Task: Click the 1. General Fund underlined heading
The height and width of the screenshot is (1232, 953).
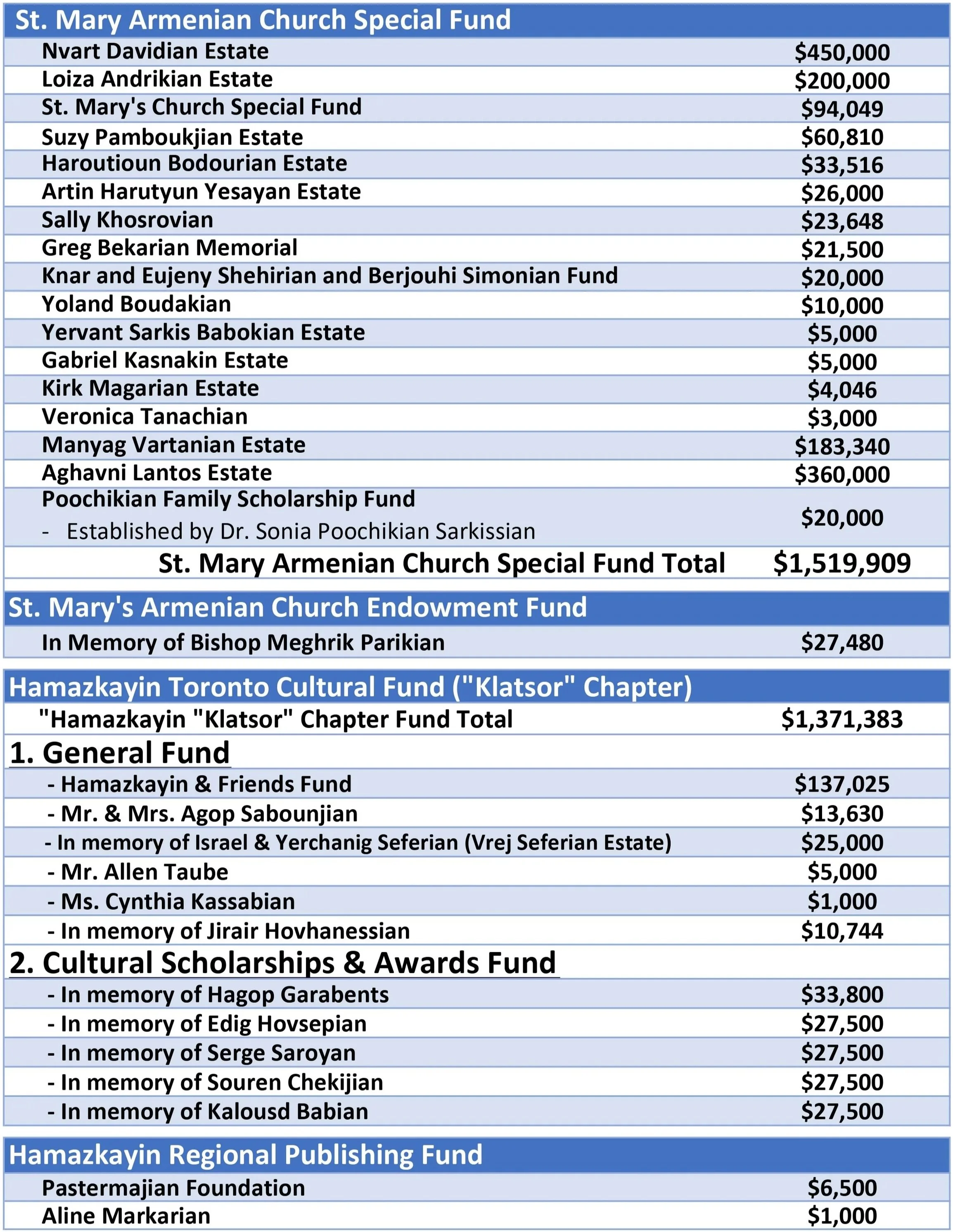Action: [x=120, y=752]
